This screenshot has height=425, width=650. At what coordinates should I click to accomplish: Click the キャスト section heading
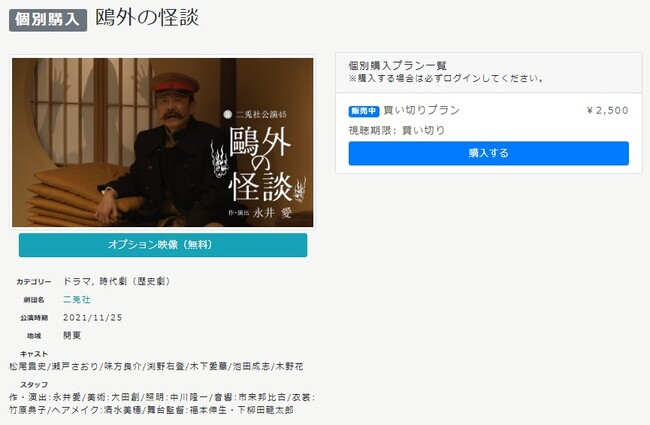click(x=34, y=354)
